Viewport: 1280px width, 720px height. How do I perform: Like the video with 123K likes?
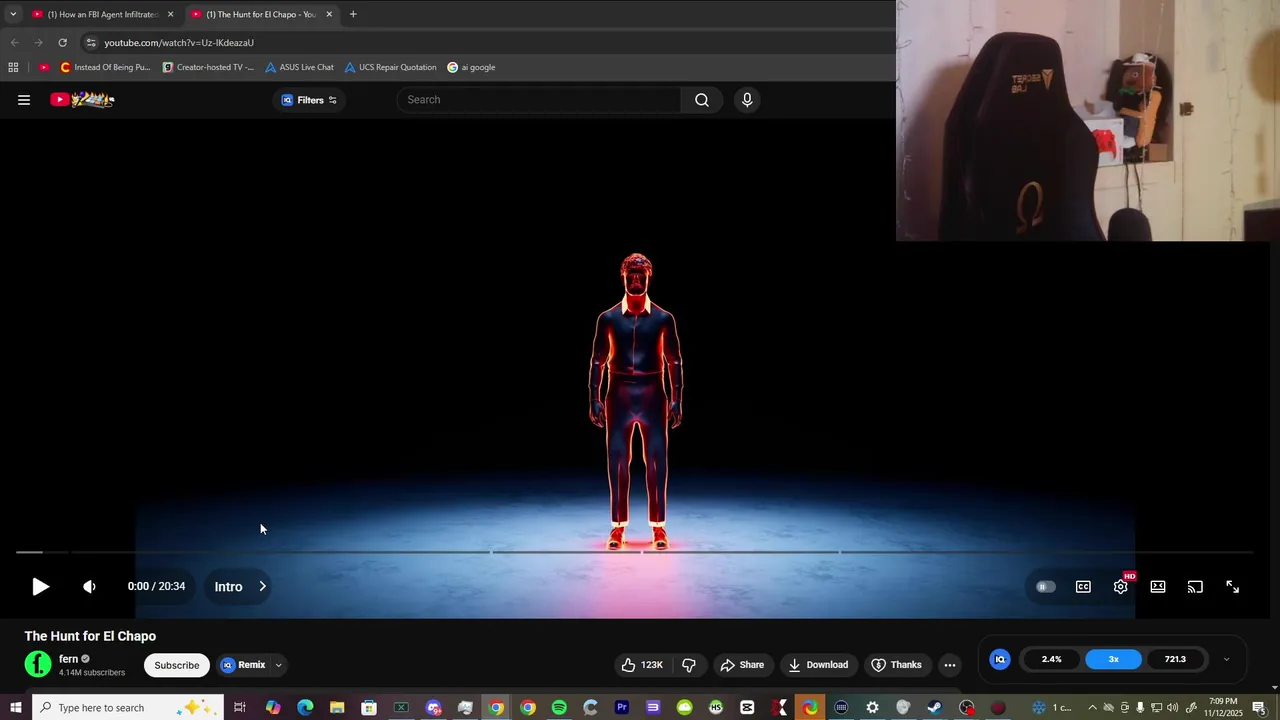(642, 665)
